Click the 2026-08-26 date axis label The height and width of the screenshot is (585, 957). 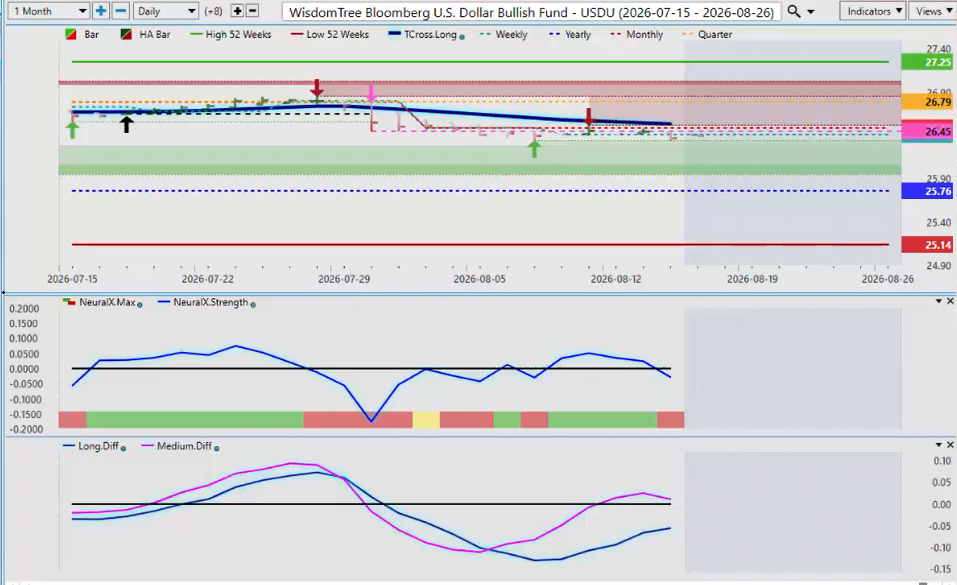coord(887,279)
